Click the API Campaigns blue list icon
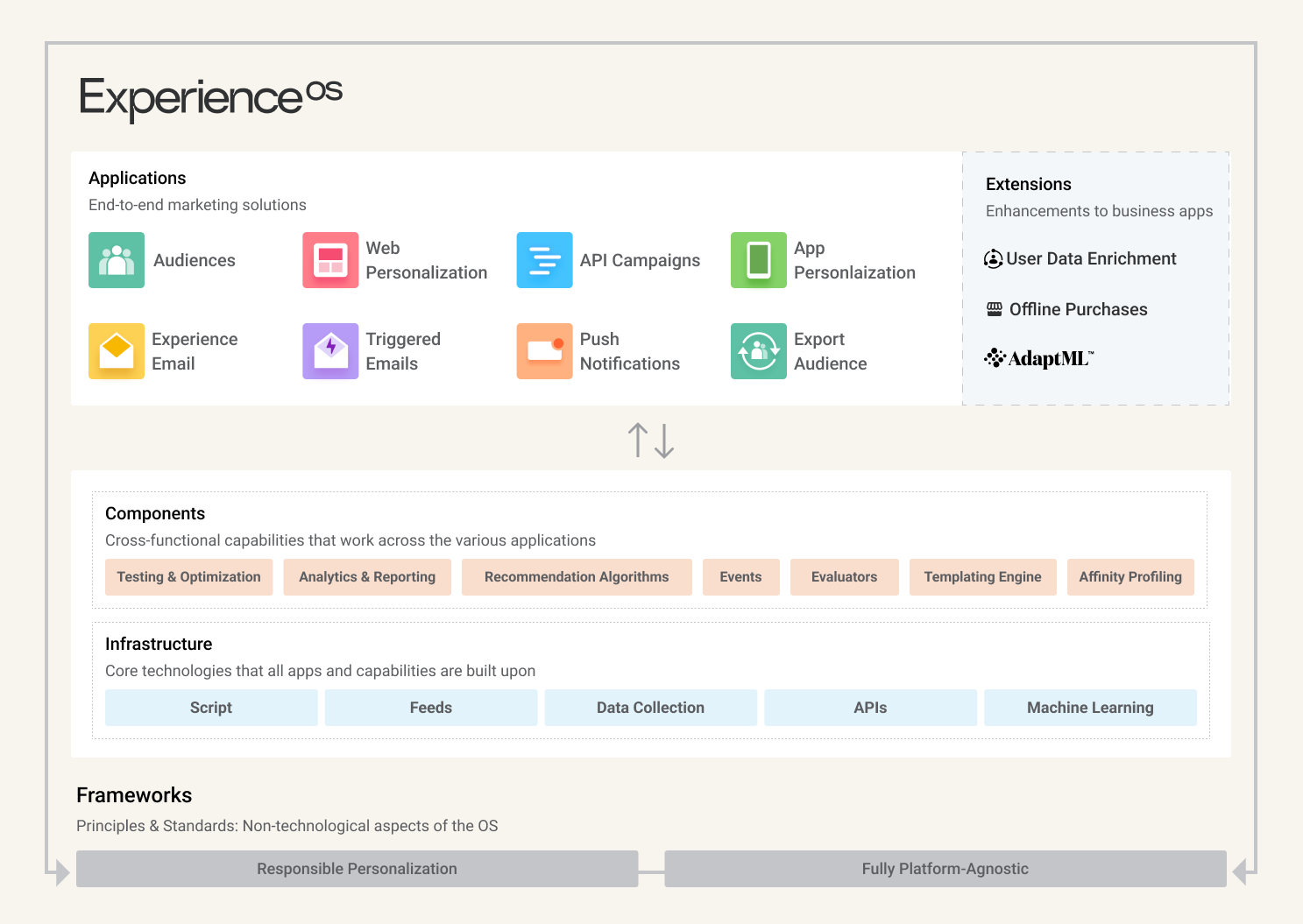The image size is (1303, 924). click(x=544, y=260)
